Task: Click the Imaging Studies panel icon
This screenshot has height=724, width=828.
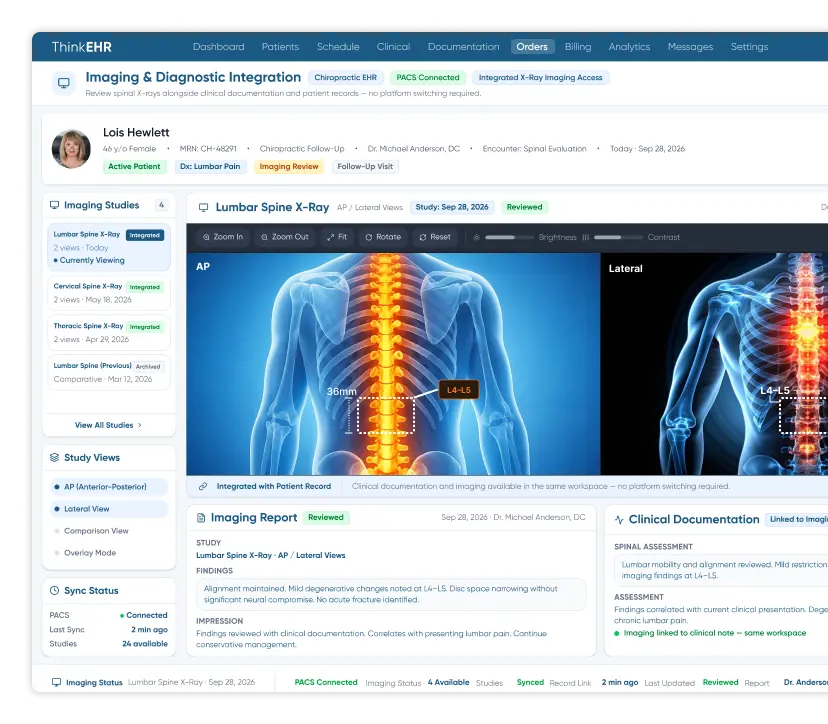Action: (x=54, y=205)
